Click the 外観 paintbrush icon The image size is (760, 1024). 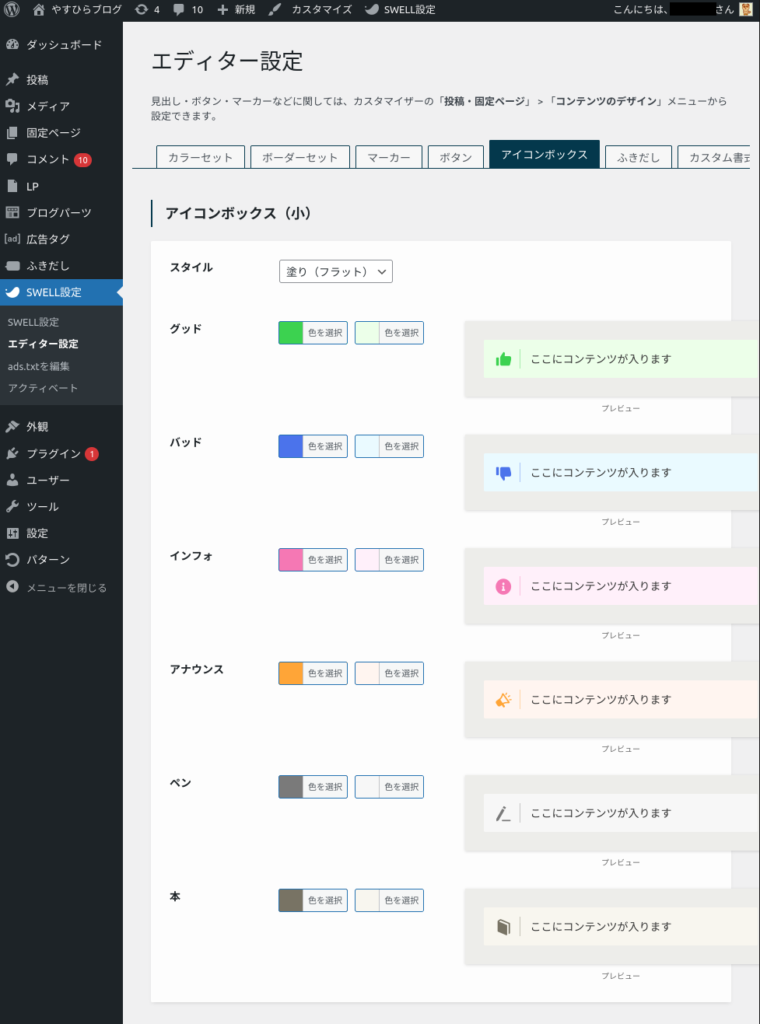pos(12,426)
